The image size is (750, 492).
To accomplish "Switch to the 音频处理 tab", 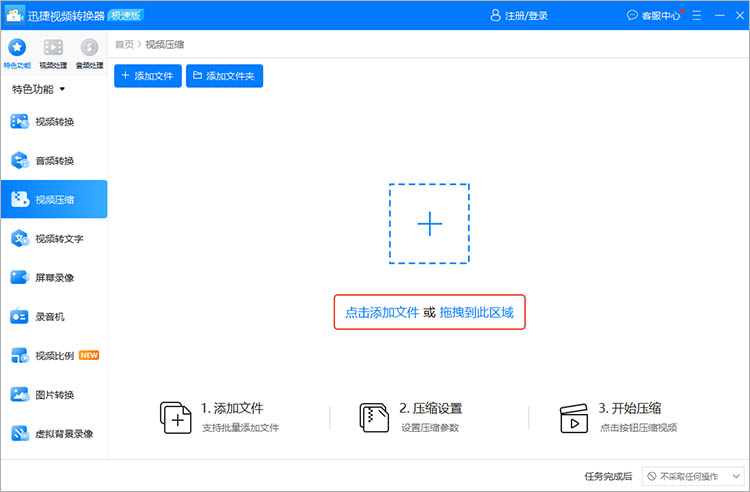I will click(89, 53).
